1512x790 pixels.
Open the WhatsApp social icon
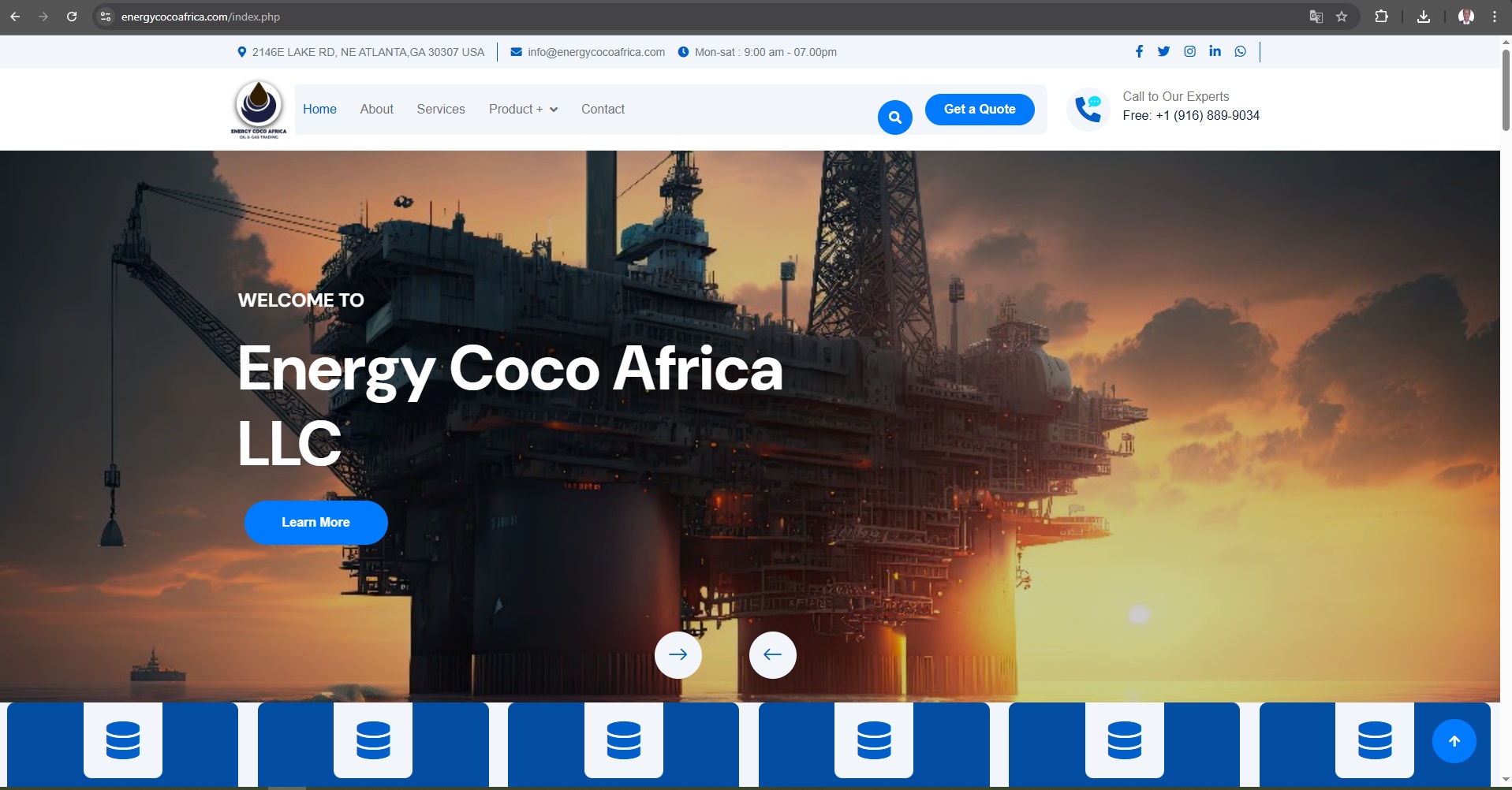1241,51
